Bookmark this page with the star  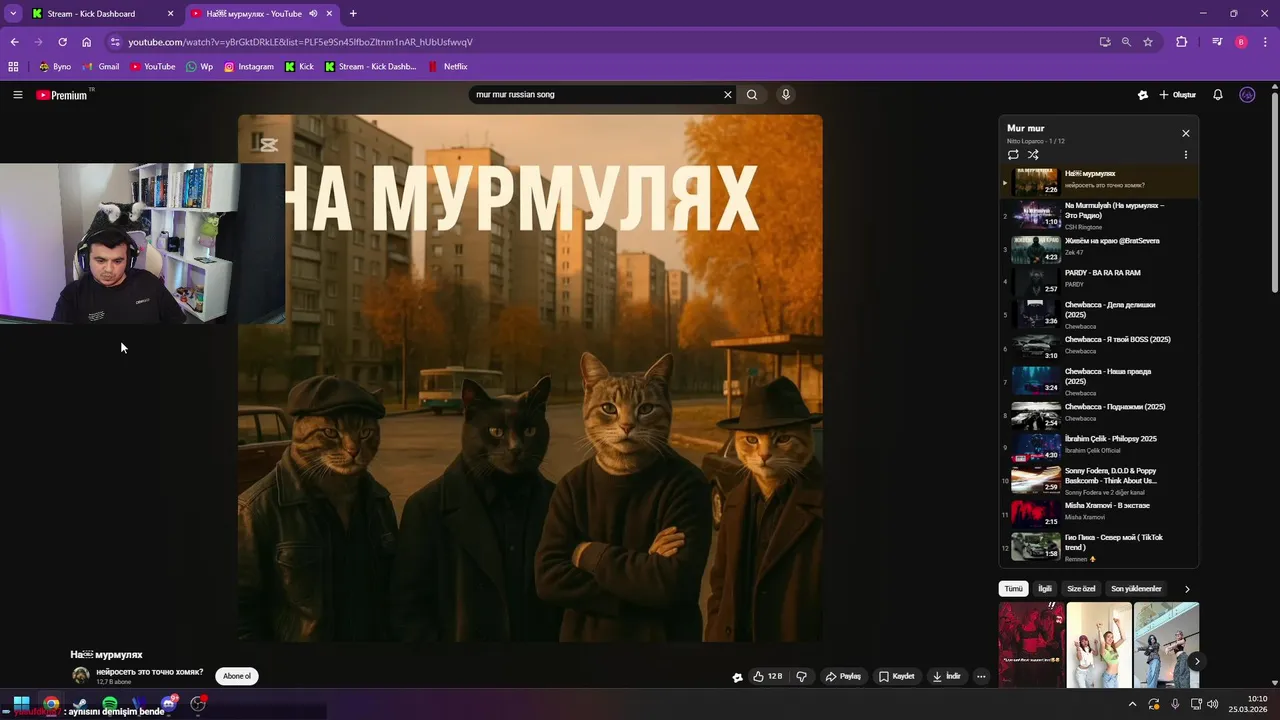[x=1148, y=42]
